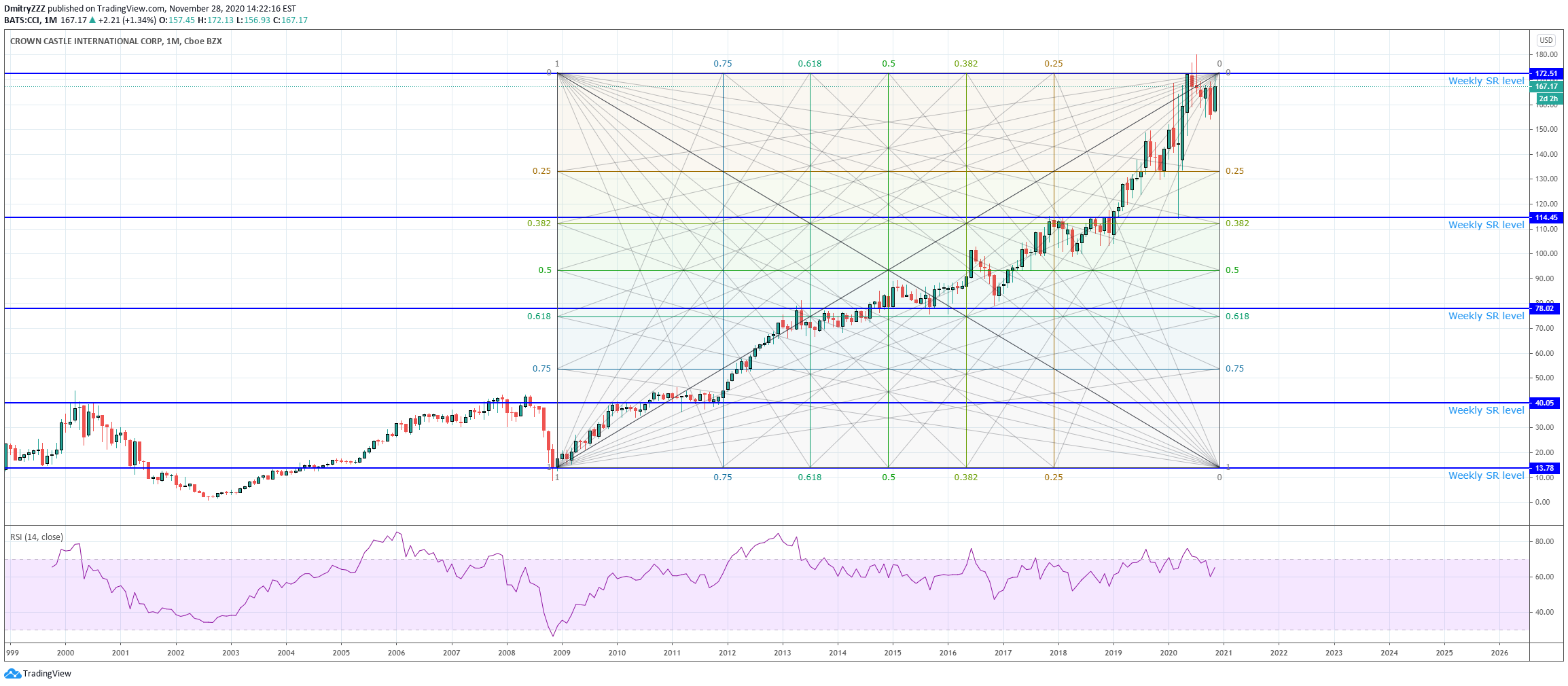Viewport: 1568px width, 686px height.
Task: Click the Crown Castle International Corp chart title
Action: (x=115, y=41)
